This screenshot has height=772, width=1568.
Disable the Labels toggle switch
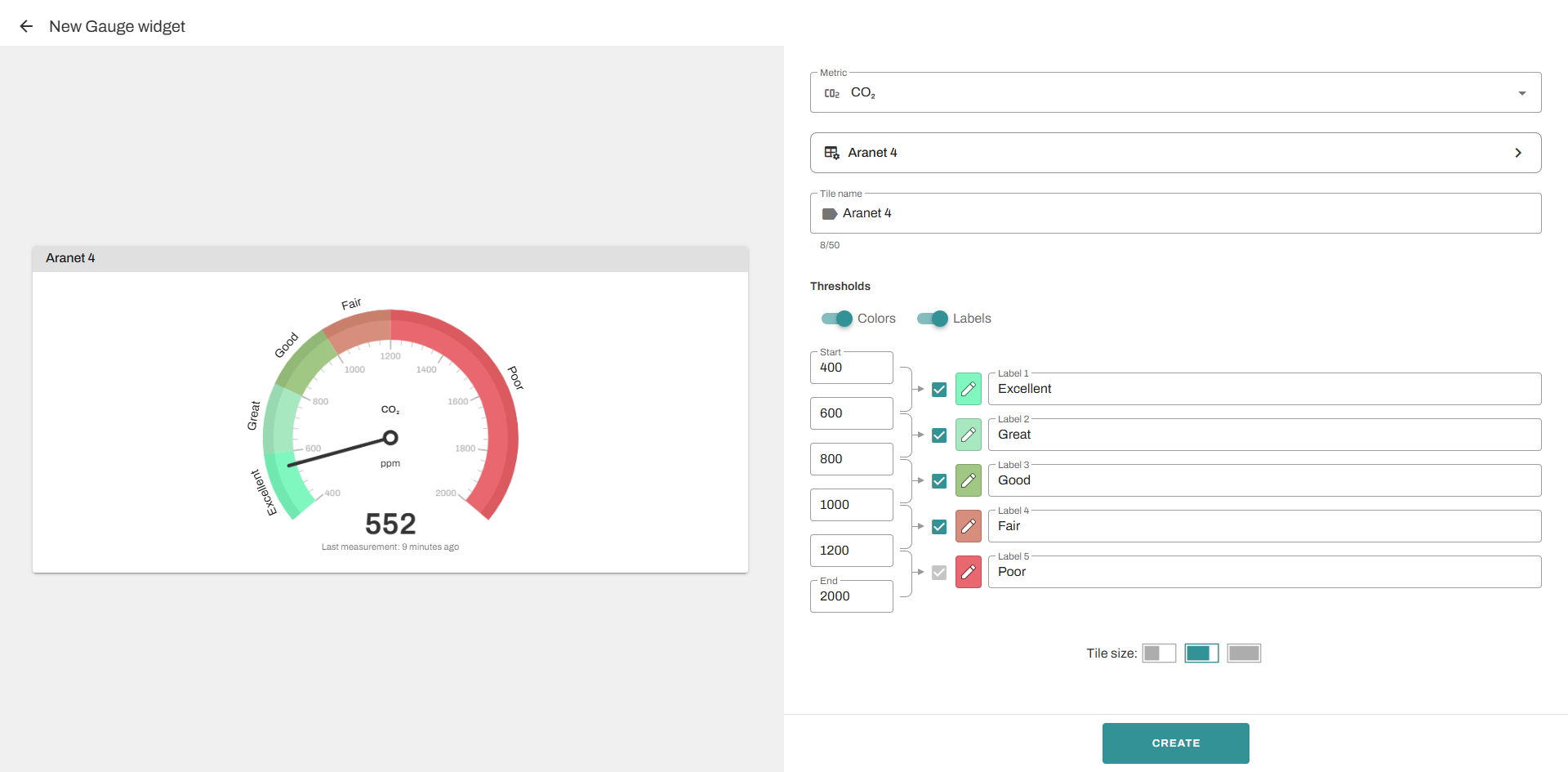coord(933,319)
